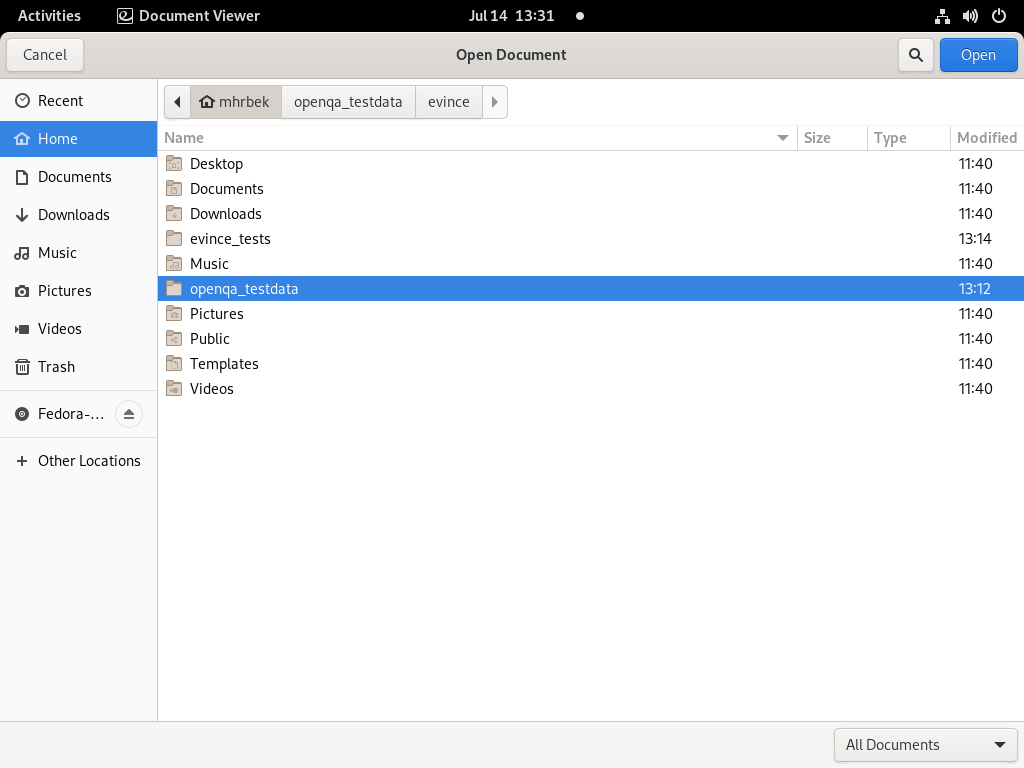Open the network status icon
The height and width of the screenshot is (768, 1024).
(x=942, y=16)
